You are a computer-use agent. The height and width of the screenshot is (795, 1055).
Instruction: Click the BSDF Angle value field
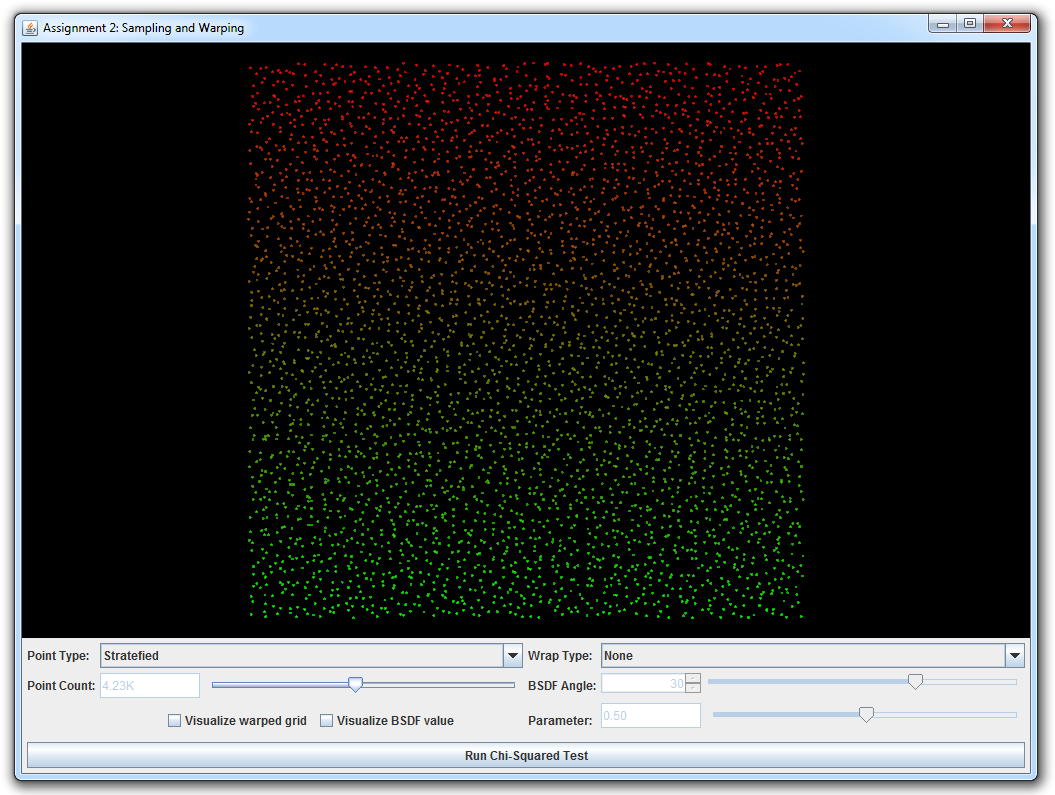pyautogui.click(x=643, y=684)
